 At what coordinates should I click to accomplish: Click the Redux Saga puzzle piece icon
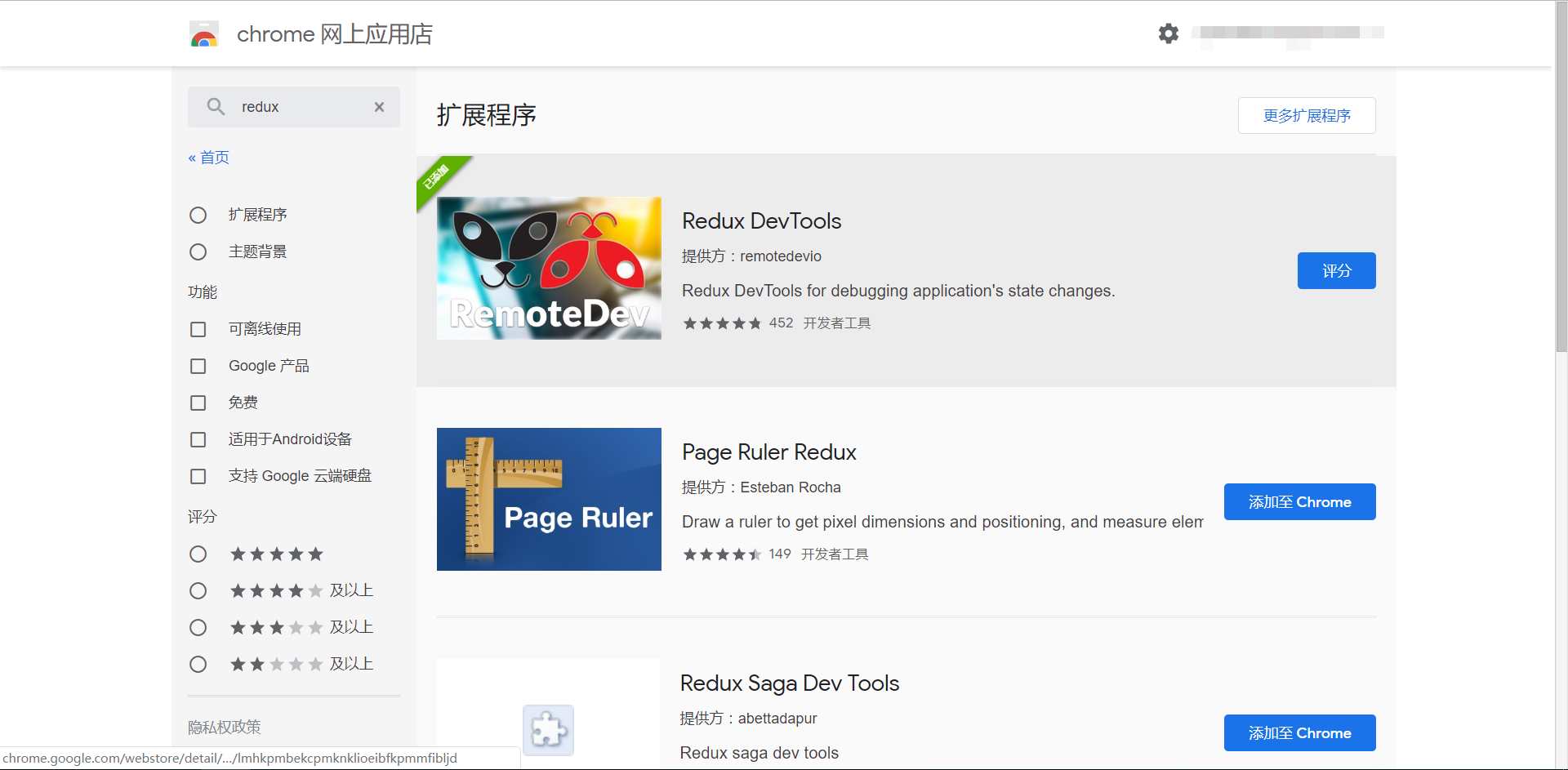pyautogui.click(x=548, y=729)
